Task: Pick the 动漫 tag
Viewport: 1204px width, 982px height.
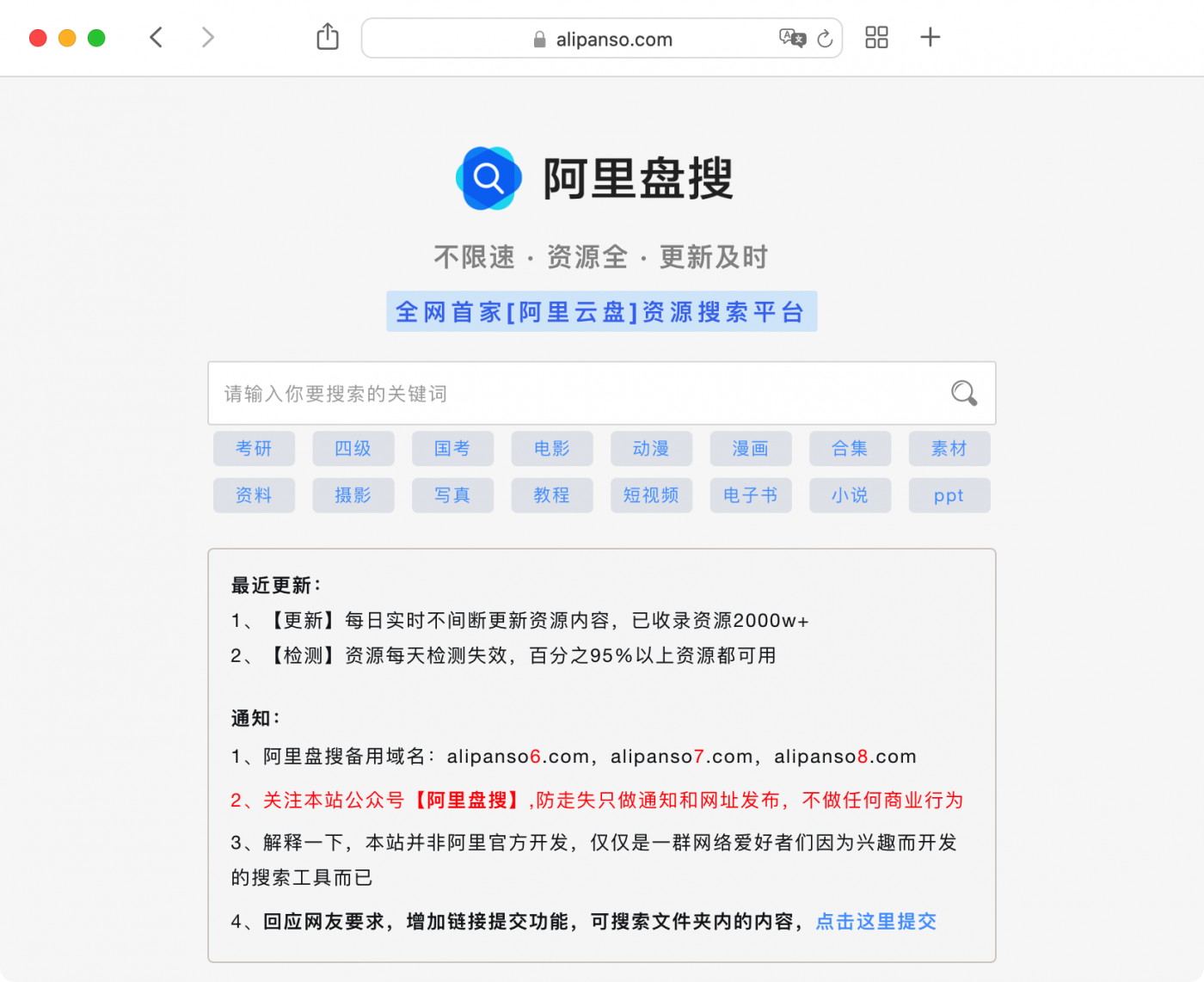Action: (651, 448)
